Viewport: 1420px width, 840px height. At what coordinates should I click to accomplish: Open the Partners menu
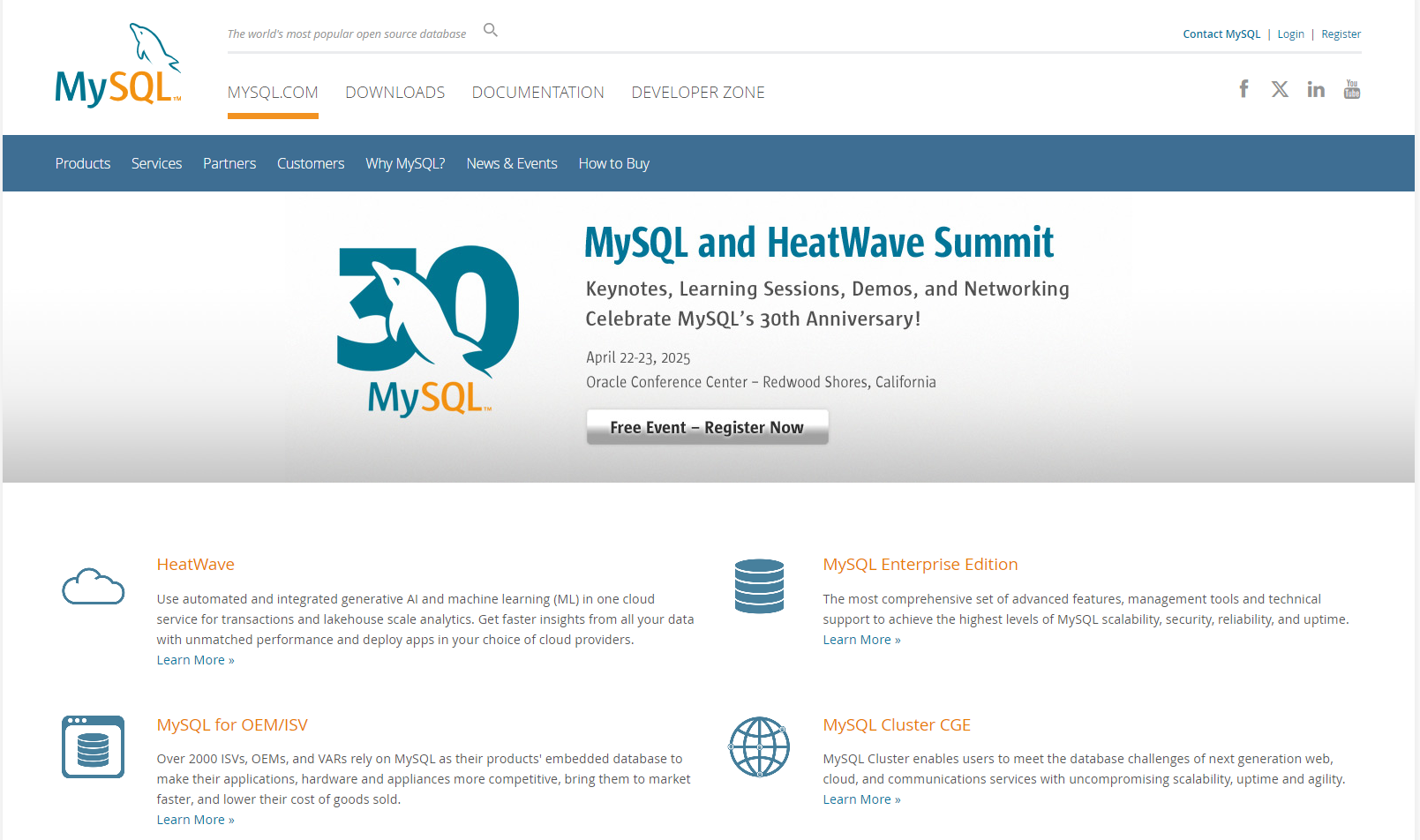[229, 163]
